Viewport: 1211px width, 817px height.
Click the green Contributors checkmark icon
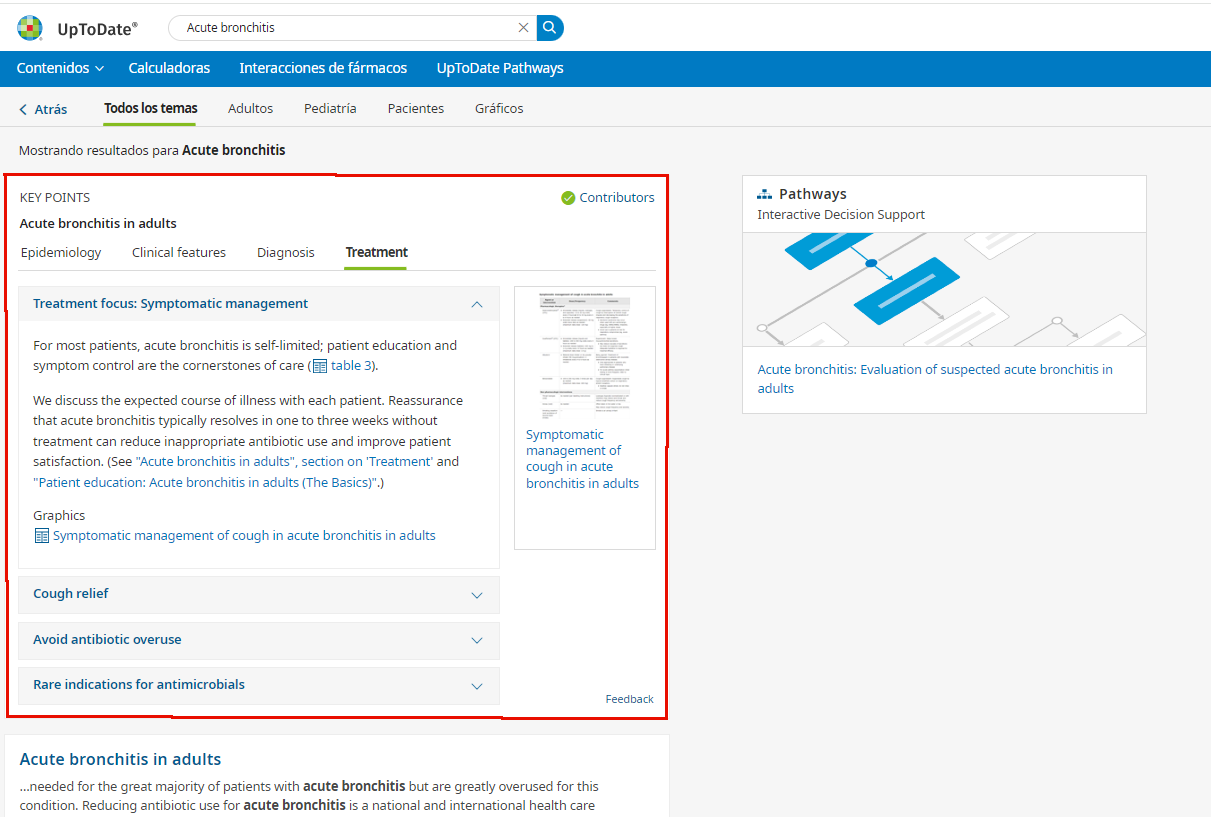pos(568,198)
